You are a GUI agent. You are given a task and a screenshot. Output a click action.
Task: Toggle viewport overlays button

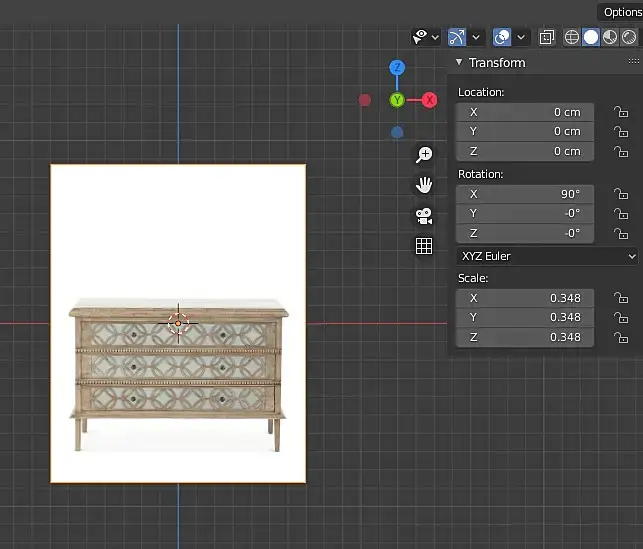point(502,37)
